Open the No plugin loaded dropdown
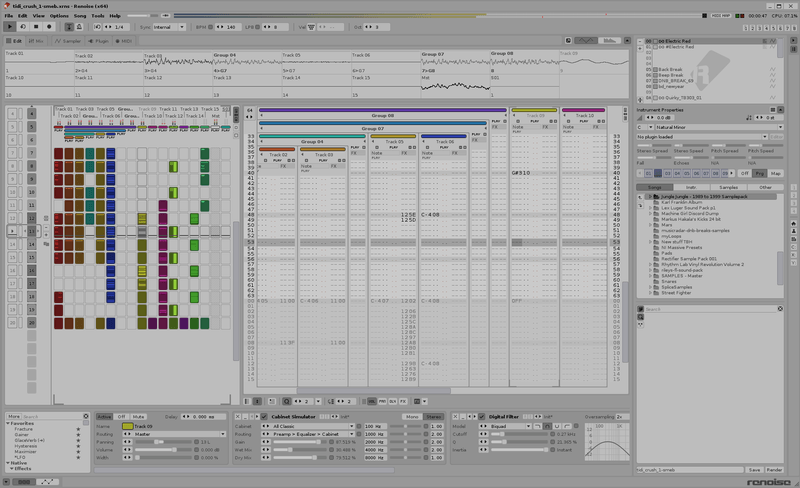 (x=702, y=137)
